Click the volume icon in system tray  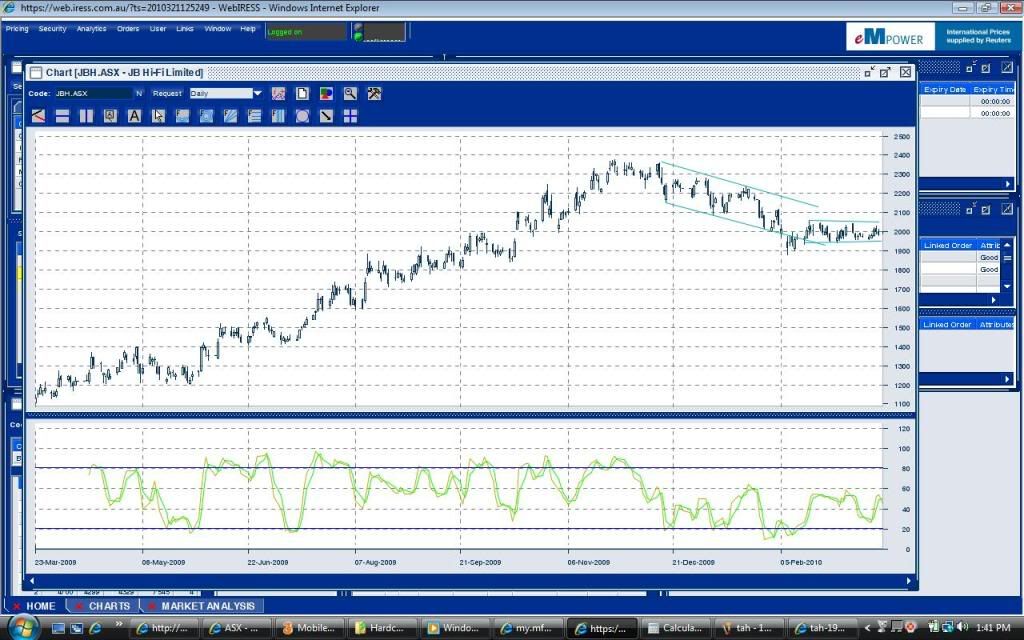[964, 628]
